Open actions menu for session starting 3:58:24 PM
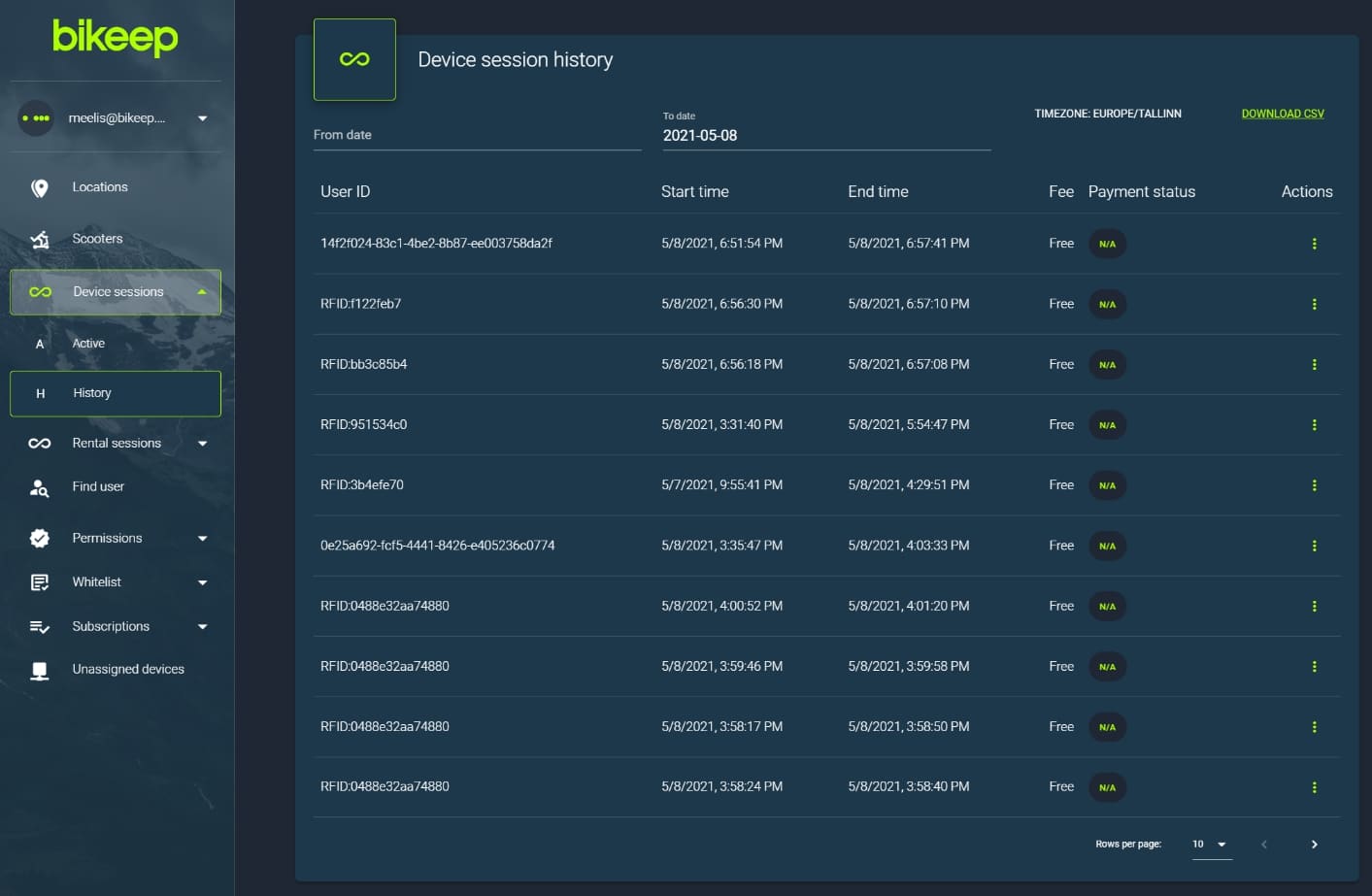This screenshot has height=896, width=1372. click(1314, 787)
